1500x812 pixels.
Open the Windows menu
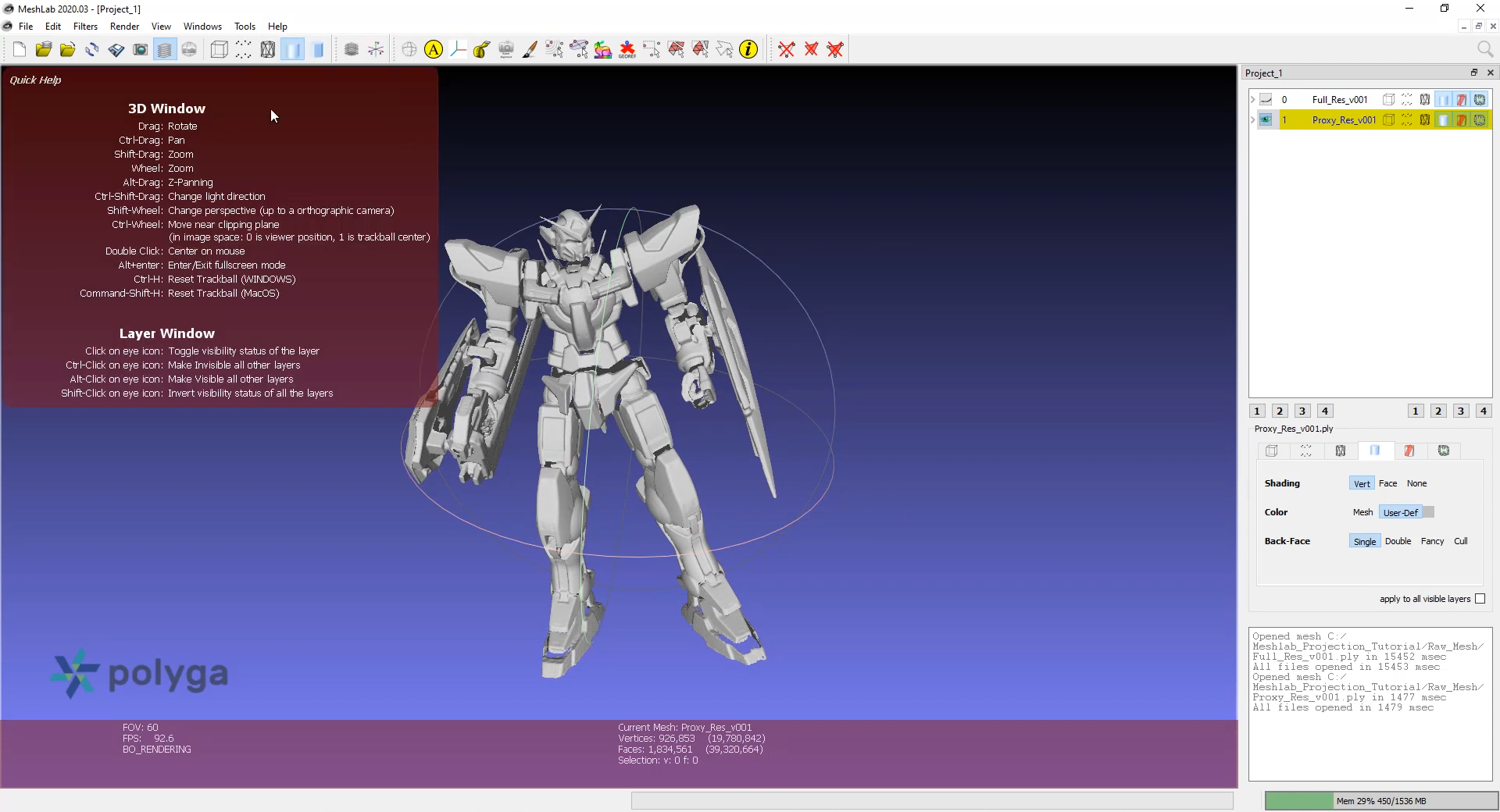[x=202, y=27]
